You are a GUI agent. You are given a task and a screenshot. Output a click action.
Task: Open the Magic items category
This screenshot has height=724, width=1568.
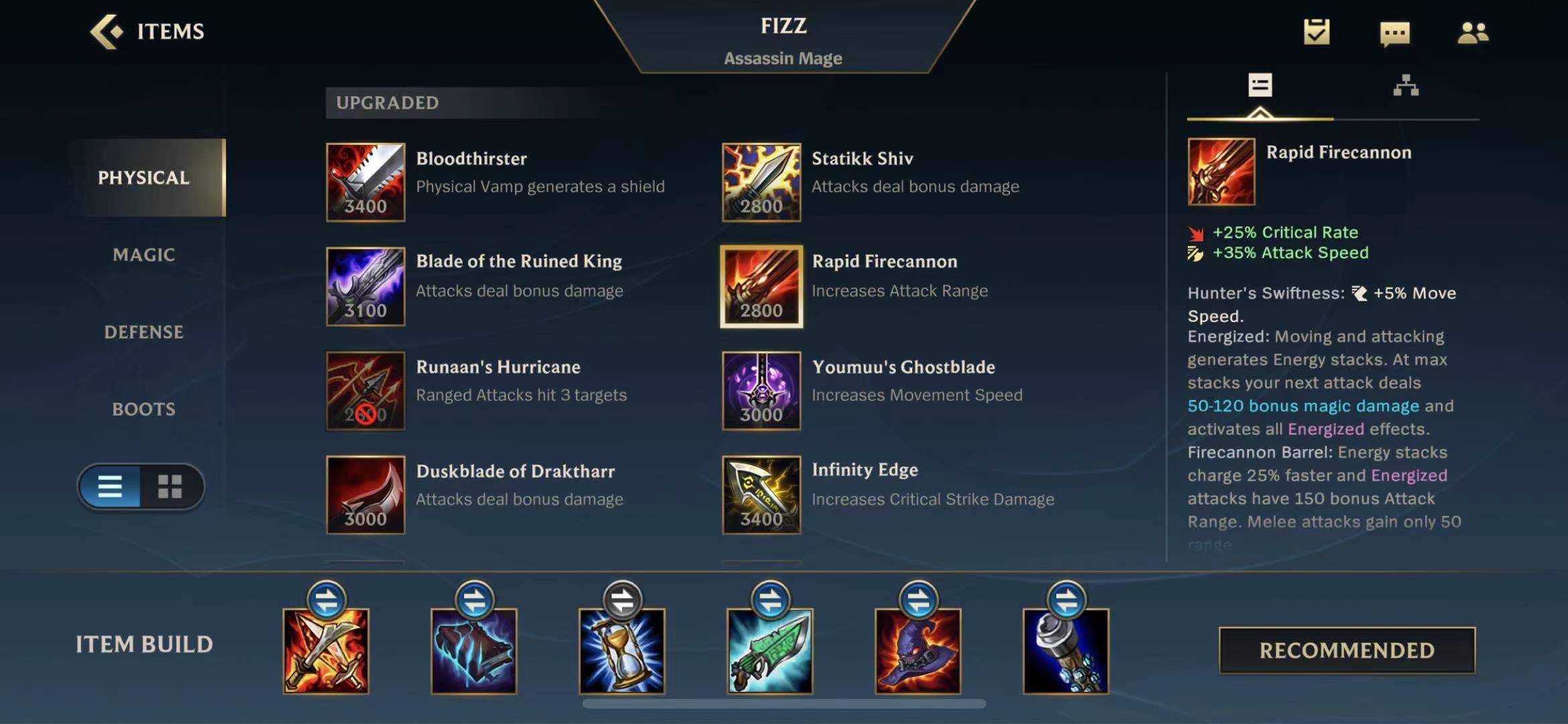pos(143,255)
